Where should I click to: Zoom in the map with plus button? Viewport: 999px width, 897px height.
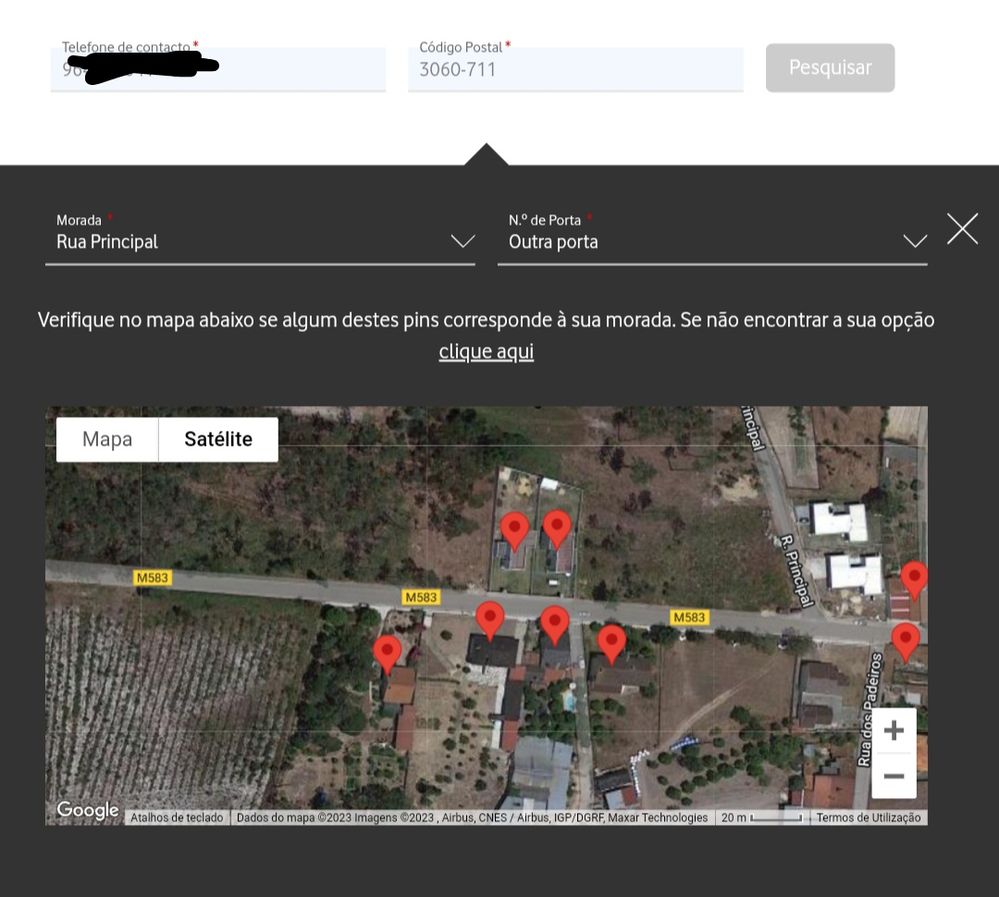[893, 731]
